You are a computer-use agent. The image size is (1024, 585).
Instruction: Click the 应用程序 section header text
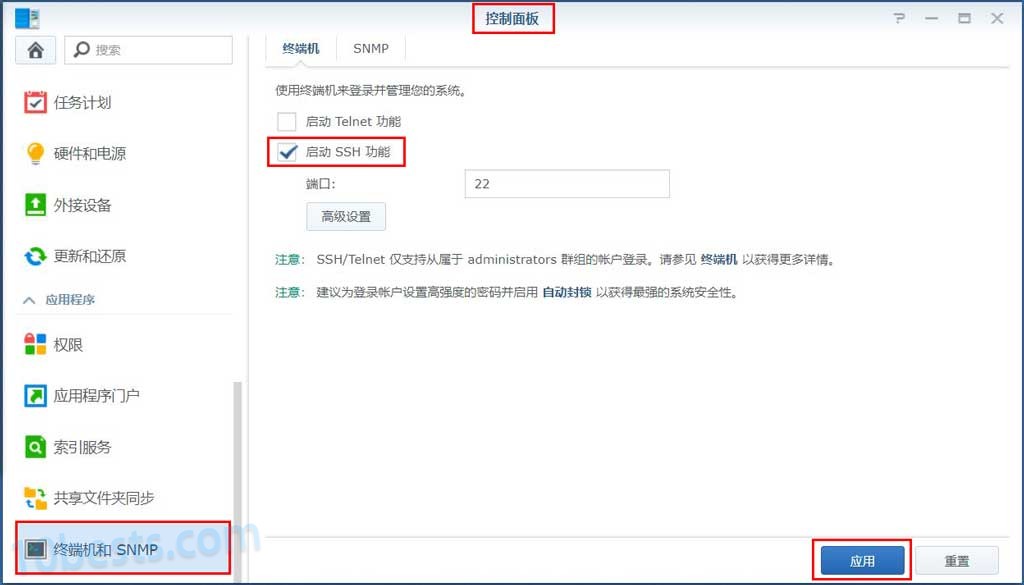tap(70, 300)
